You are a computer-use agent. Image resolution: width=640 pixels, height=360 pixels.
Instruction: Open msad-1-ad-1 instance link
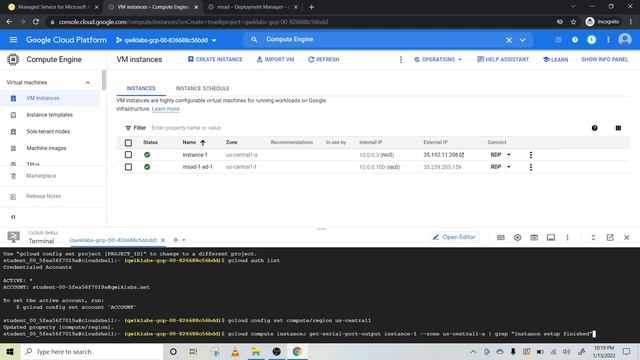click(x=198, y=167)
